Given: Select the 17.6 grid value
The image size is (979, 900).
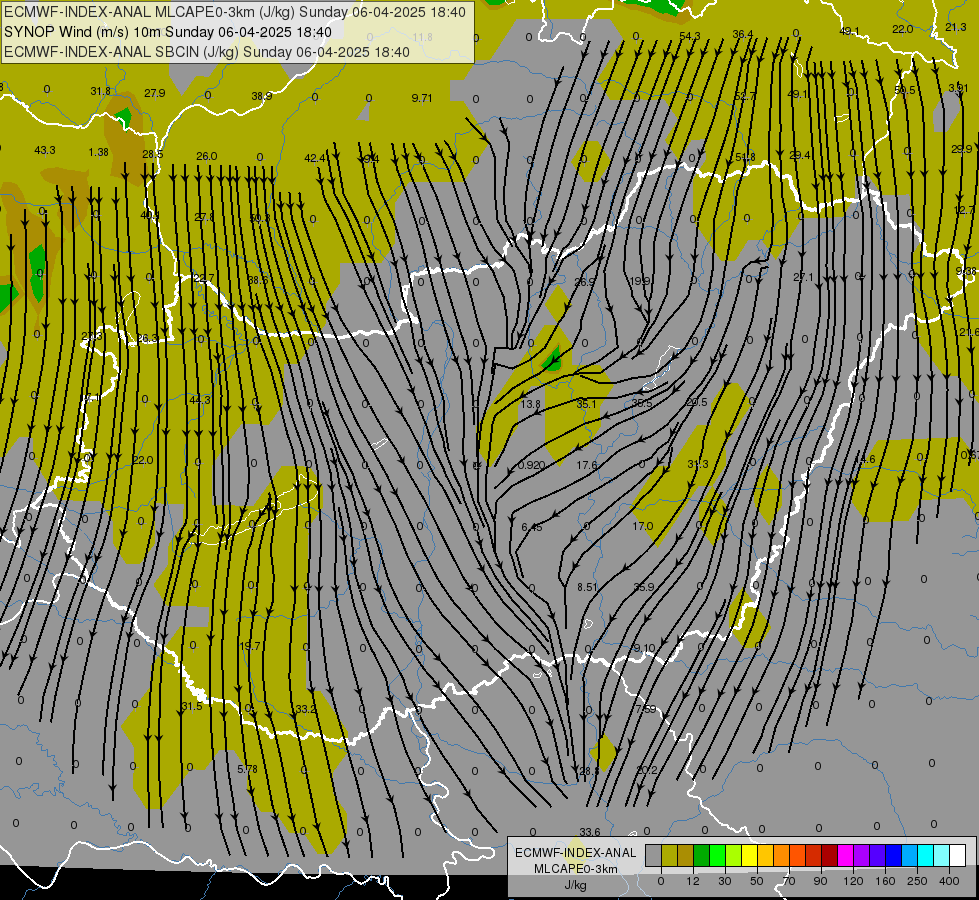Looking at the screenshot, I should [587, 465].
